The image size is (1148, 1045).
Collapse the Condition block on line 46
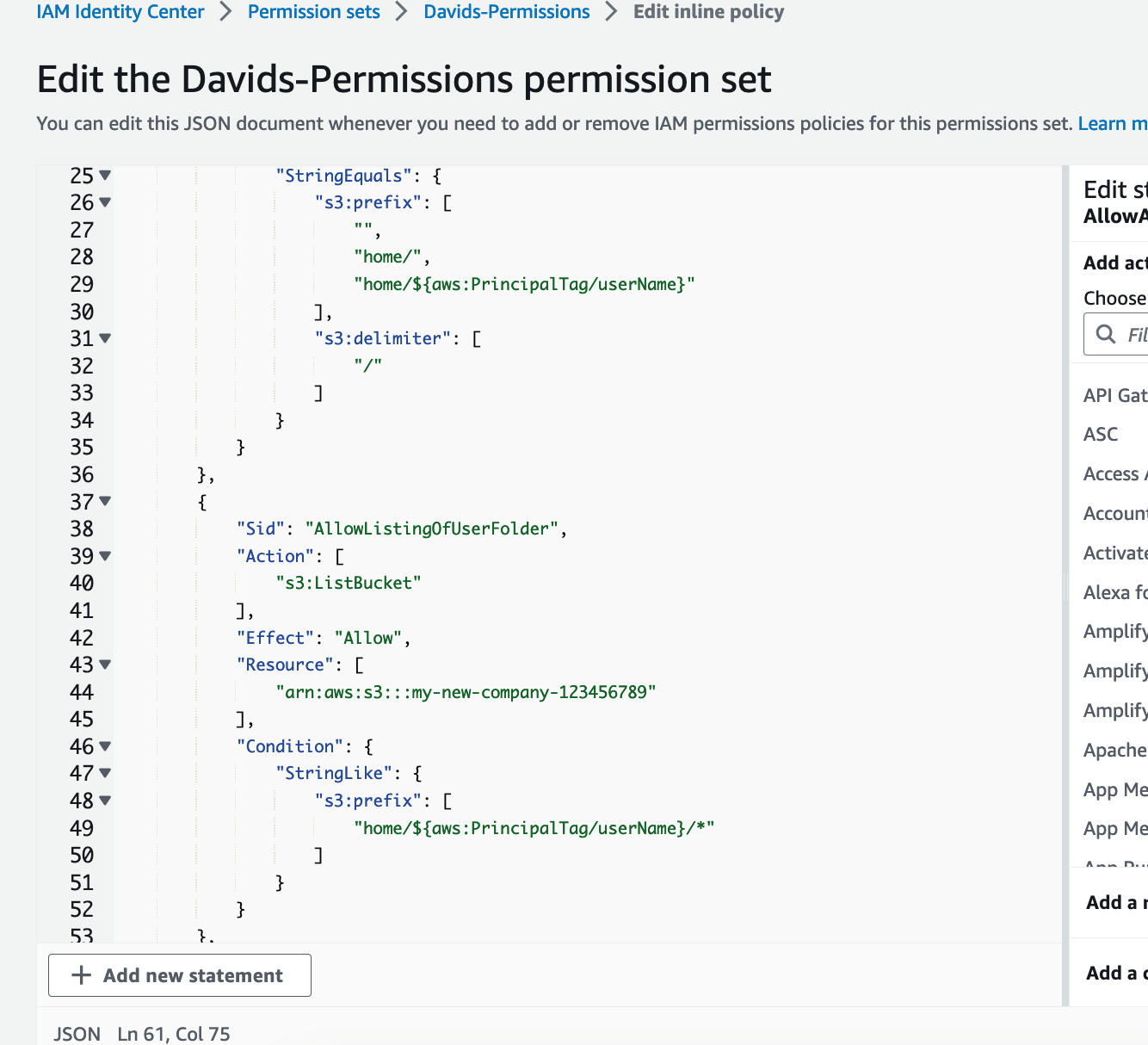pos(106,746)
